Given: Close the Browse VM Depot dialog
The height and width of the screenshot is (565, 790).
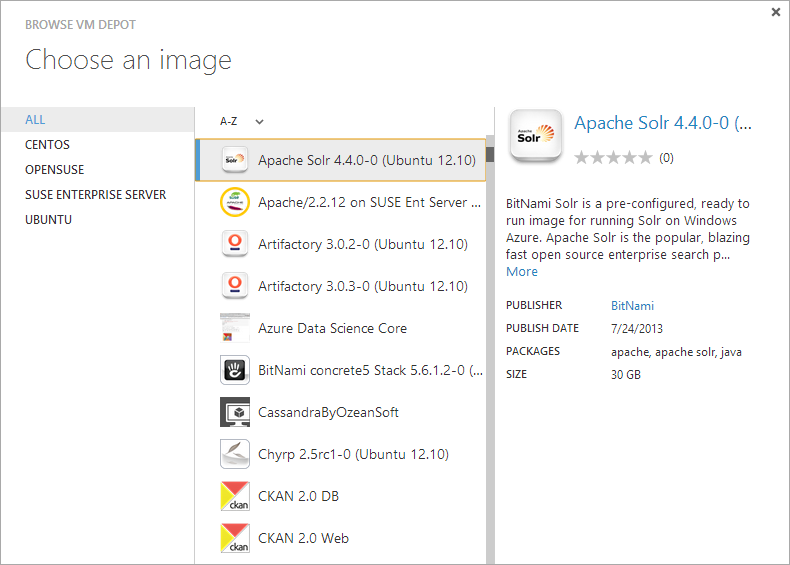Looking at the screenshot, I should point(775,12).
